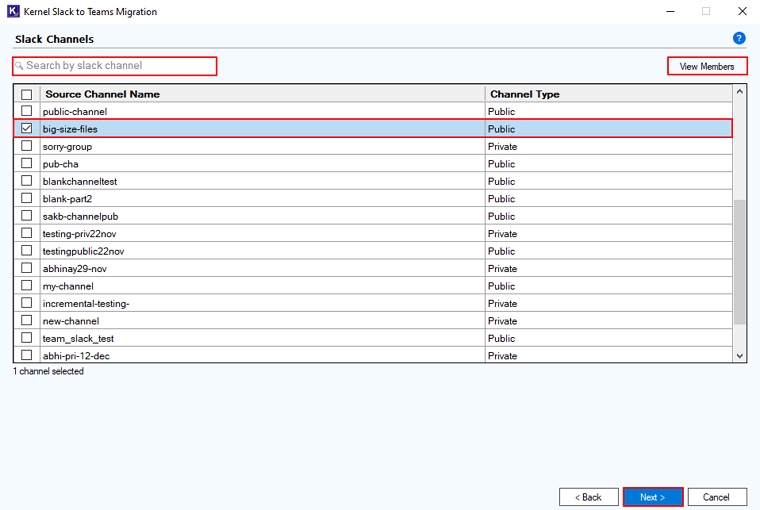Image resolution: width=760 pixels, height=510 pixels.
Task: Open the blue help icon
Action: pyautogui.click(x=739, y=38)
